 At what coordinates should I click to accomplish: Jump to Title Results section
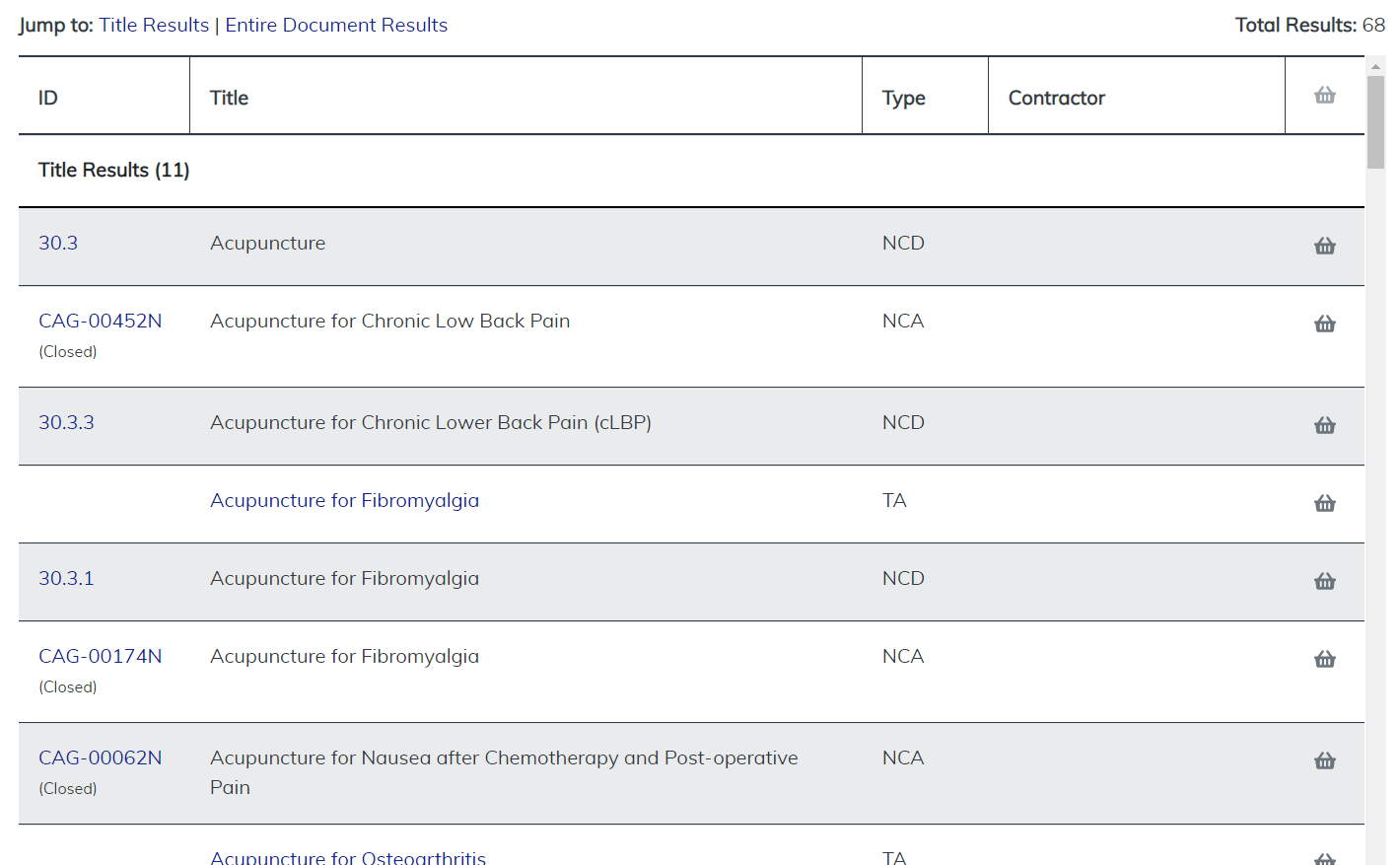click(x=154, y=25)
